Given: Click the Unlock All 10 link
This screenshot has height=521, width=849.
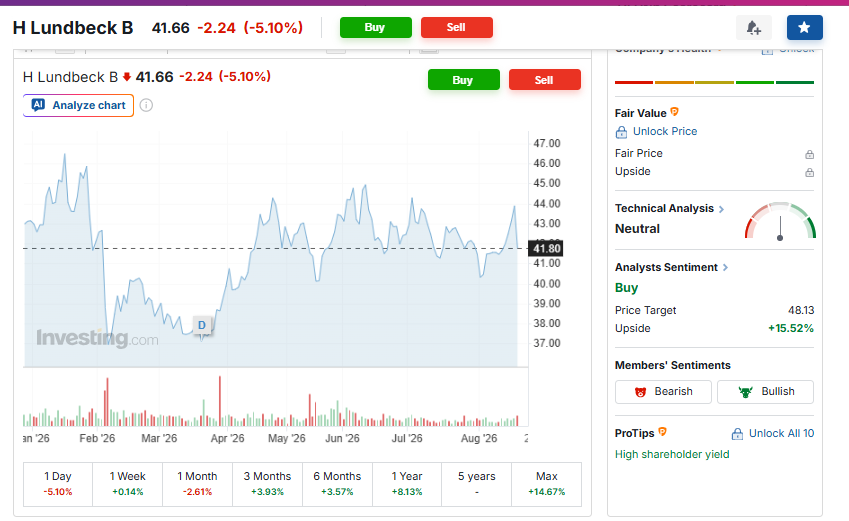Looking at the screenshot, I should click(x=781, y=433).
